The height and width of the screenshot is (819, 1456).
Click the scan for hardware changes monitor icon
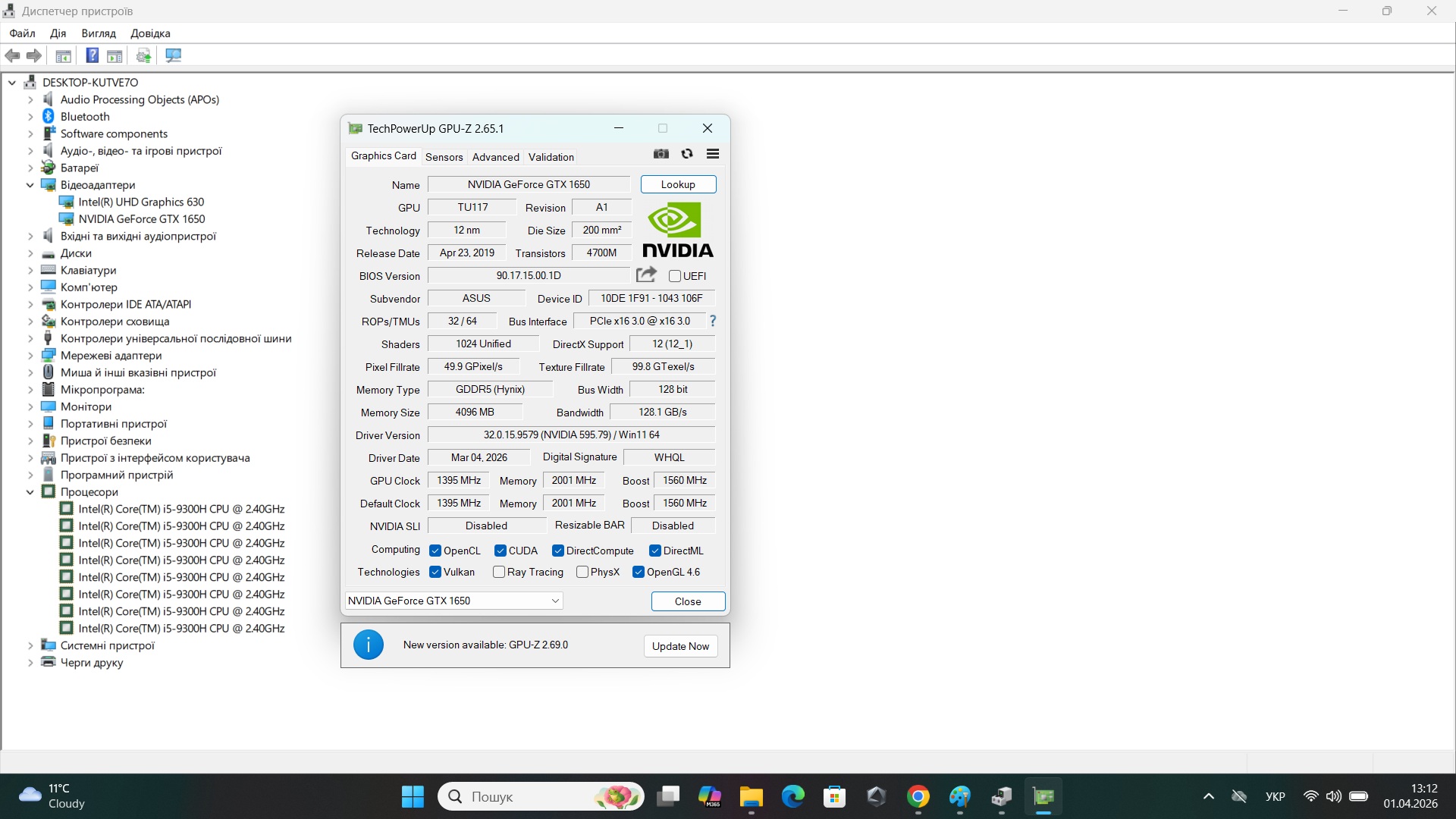pos(174,55)
